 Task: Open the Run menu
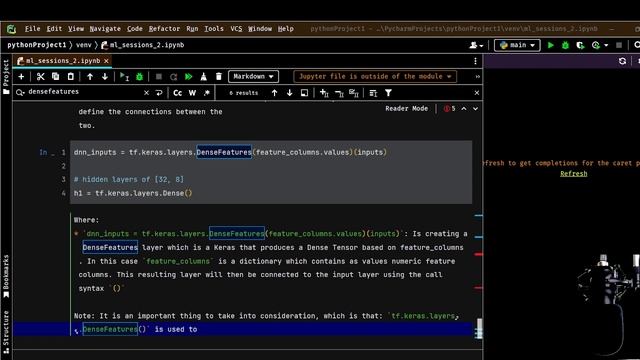(x=192, y=29)
